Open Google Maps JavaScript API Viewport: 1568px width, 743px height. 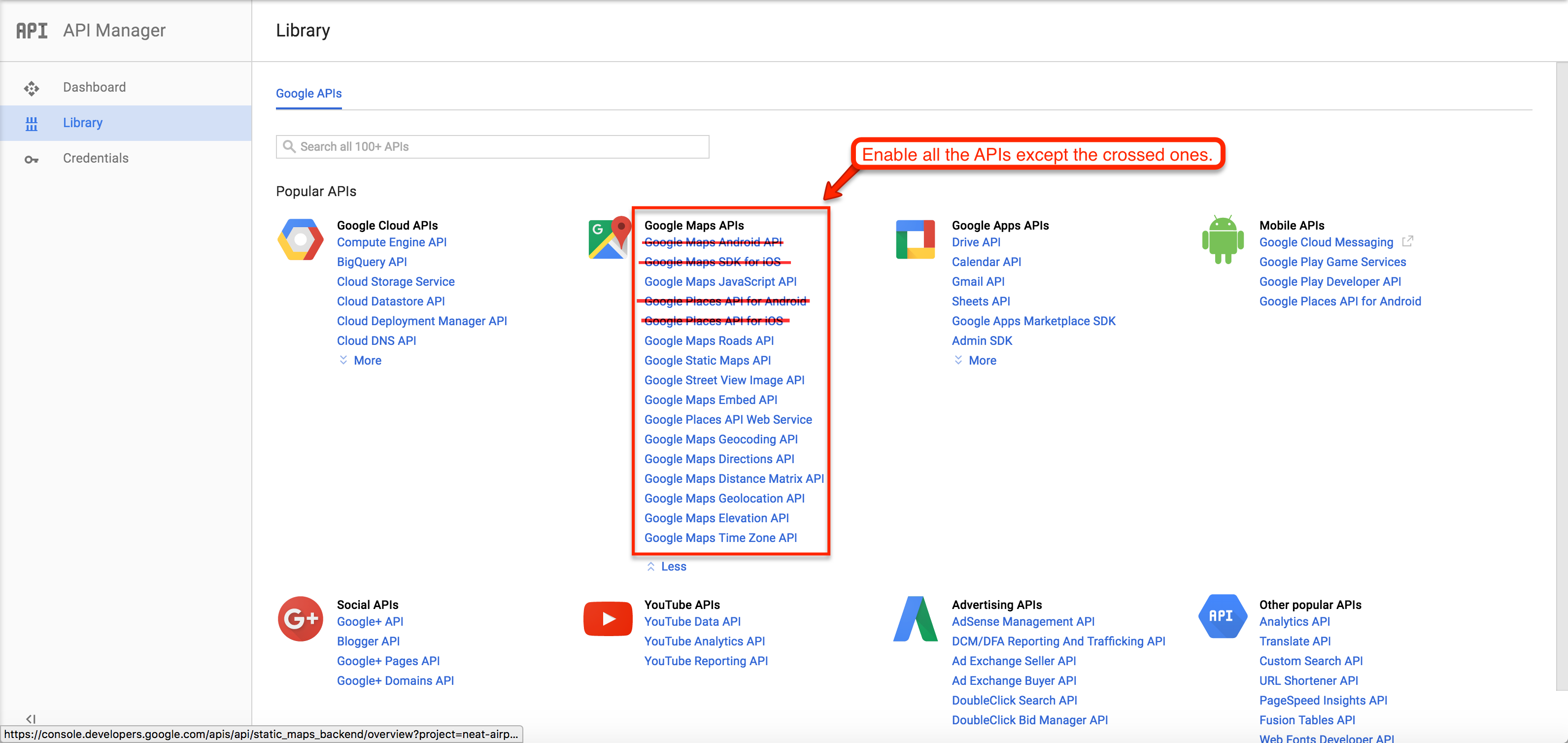[720, 282]
